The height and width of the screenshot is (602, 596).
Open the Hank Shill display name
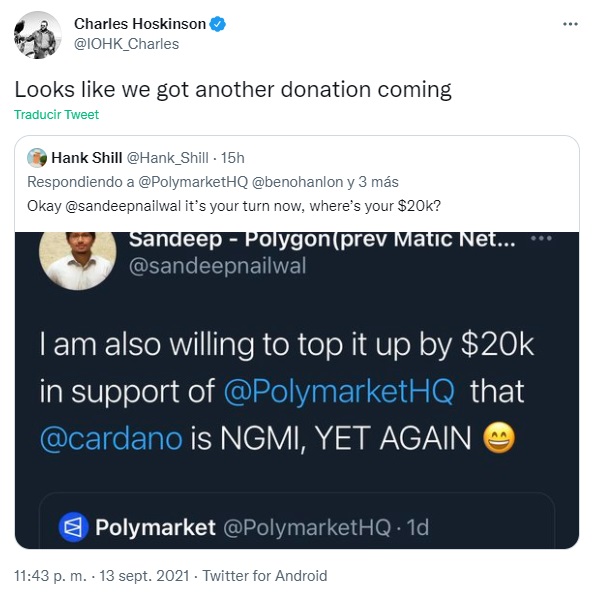pos(87,158)
